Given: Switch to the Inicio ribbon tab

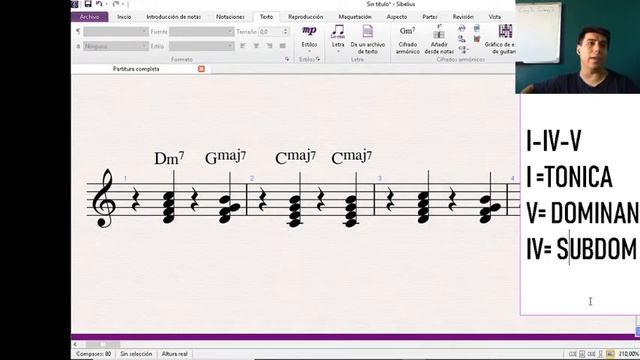Looking at the screenshot, I should pyautogui.click(x=124, y=17).
